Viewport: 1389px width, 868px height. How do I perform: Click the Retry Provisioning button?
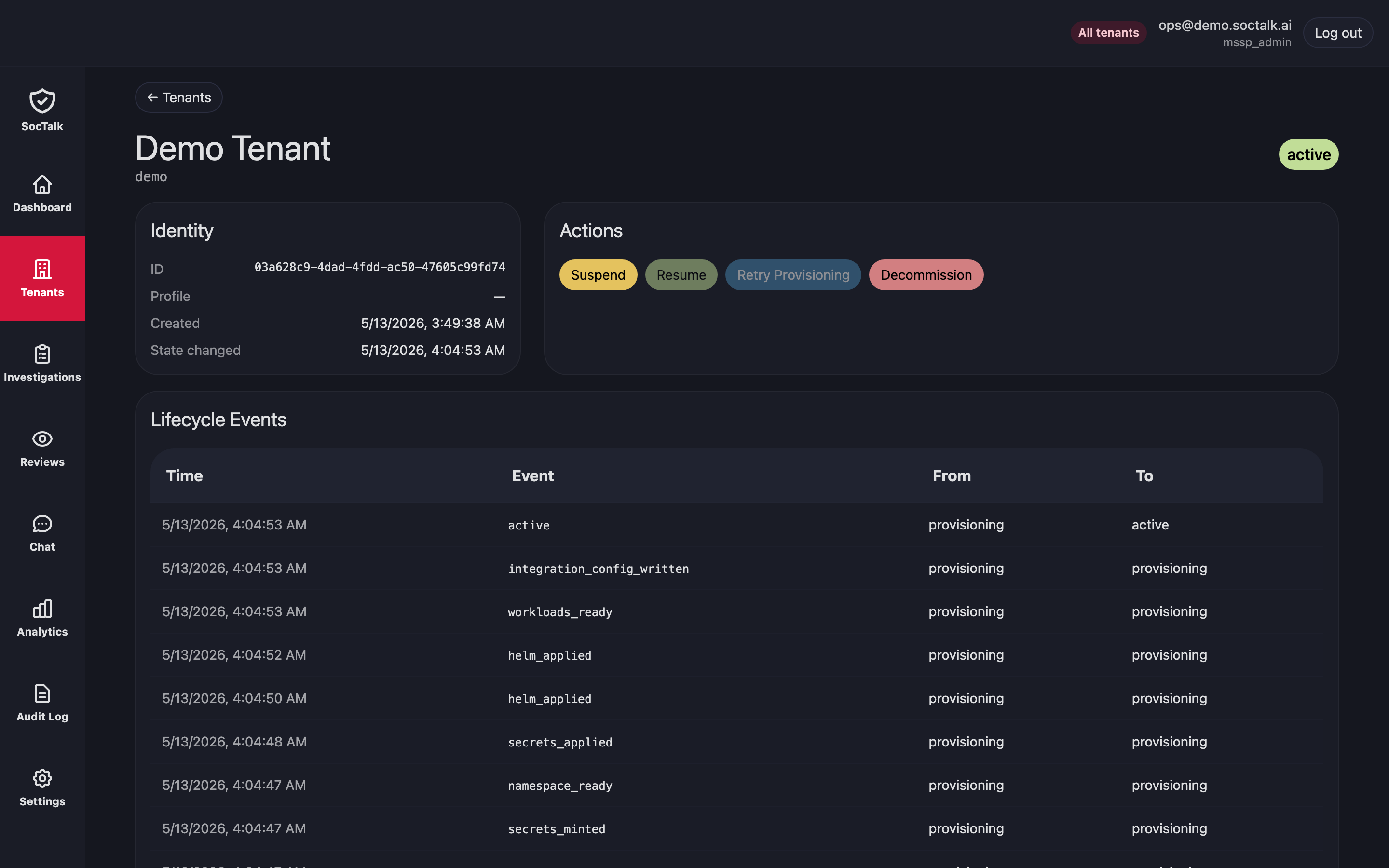[793, 275]
